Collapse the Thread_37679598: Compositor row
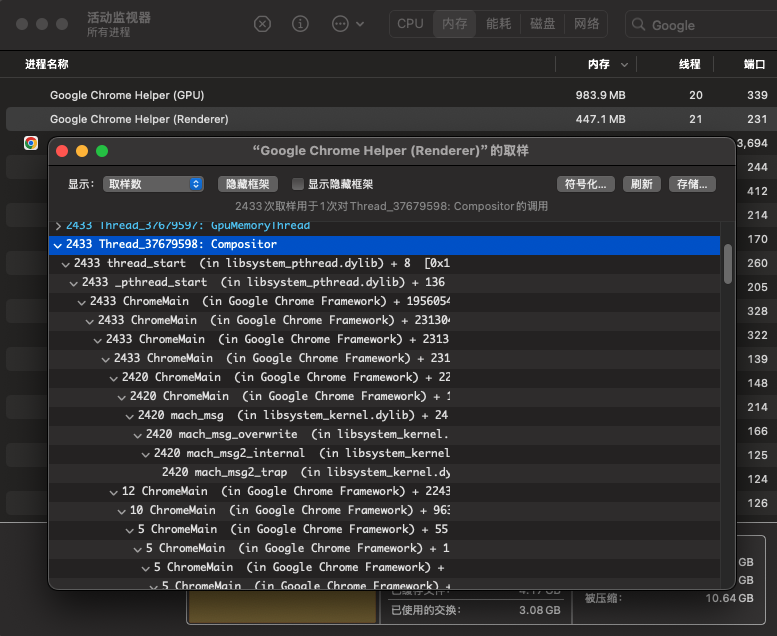This screenshot has width=777, height=636. (x=58, y=245)
